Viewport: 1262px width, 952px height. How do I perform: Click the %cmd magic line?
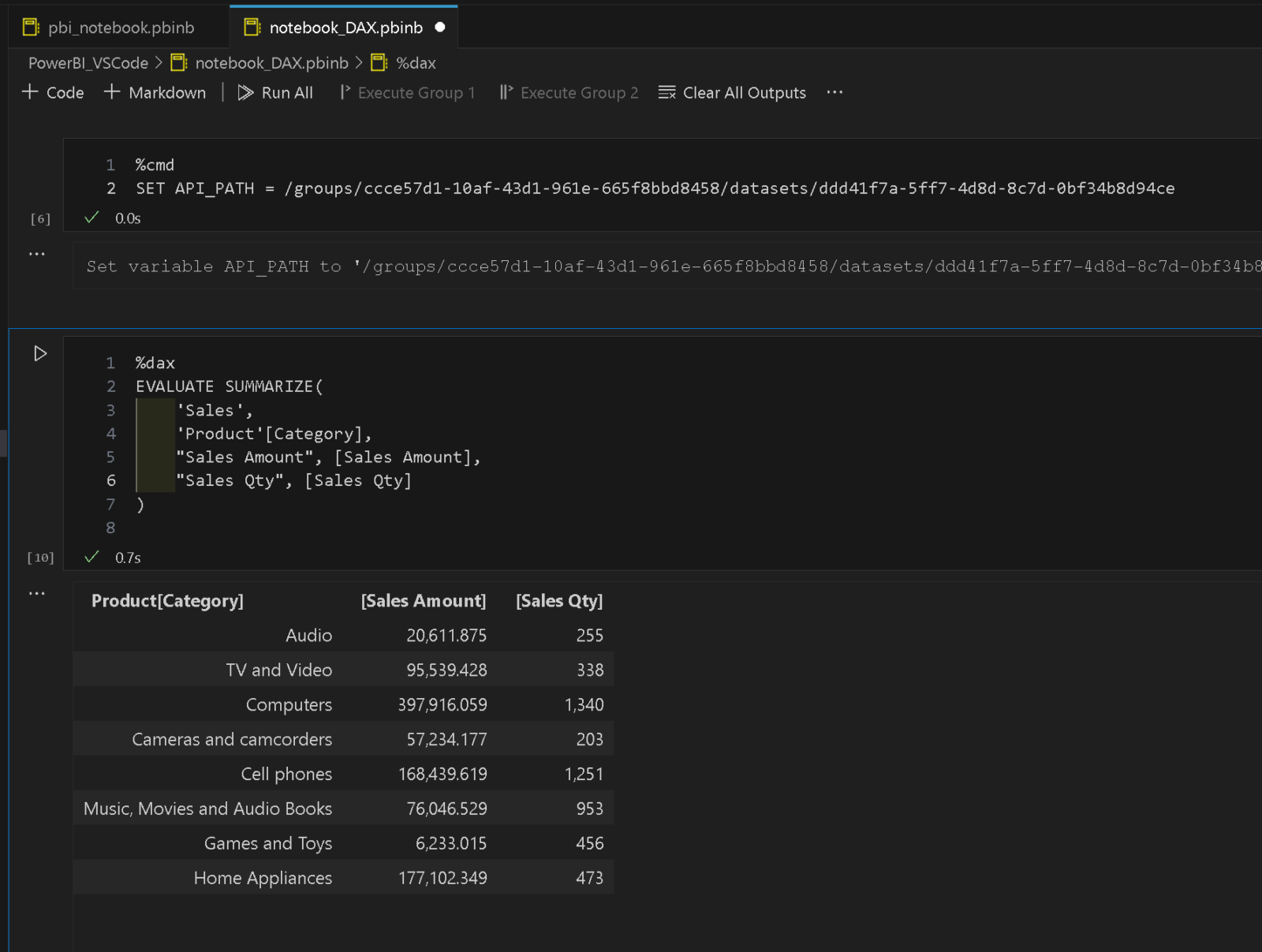(155, 165)
